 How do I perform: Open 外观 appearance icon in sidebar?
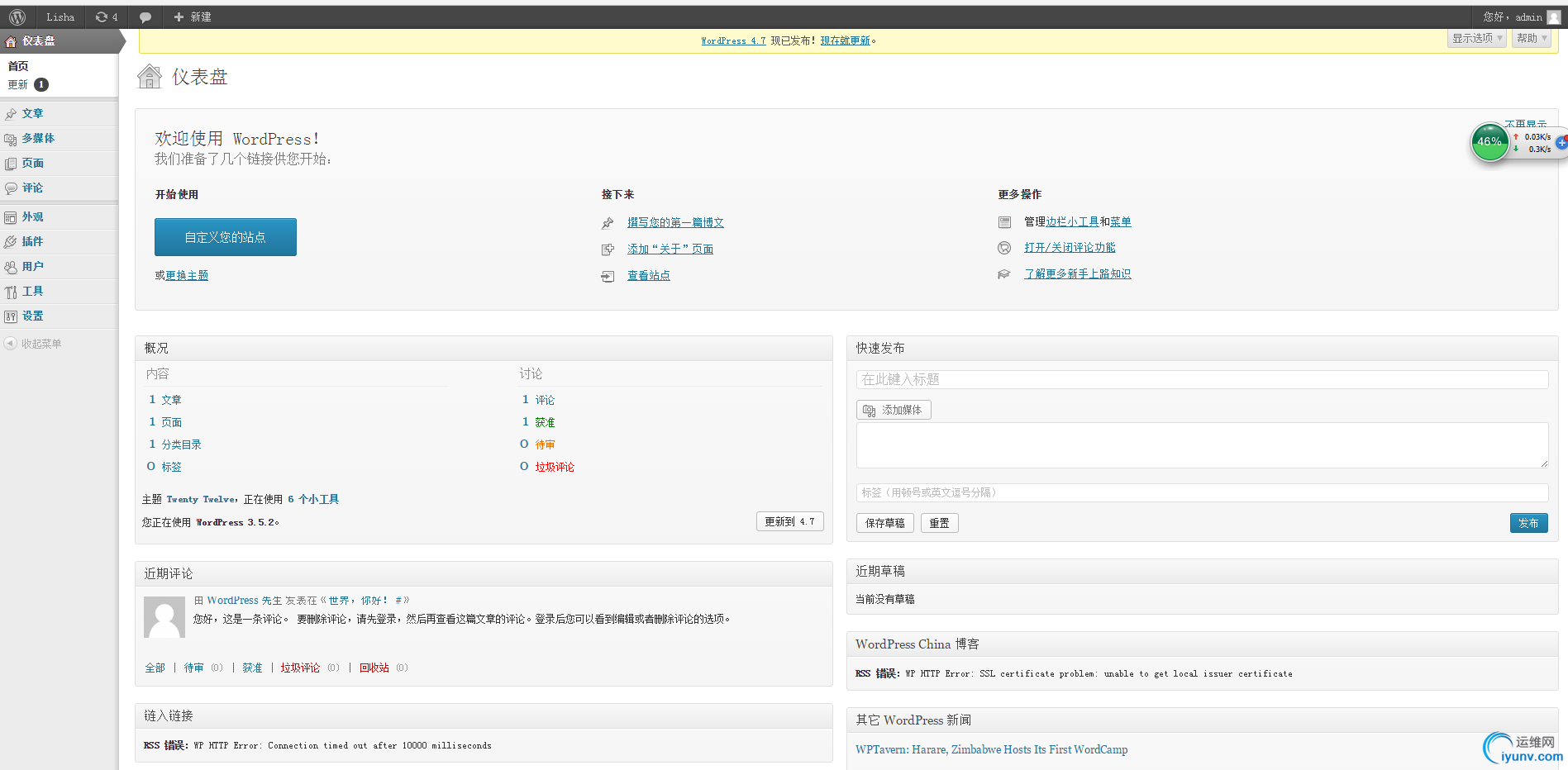(11, 217)
